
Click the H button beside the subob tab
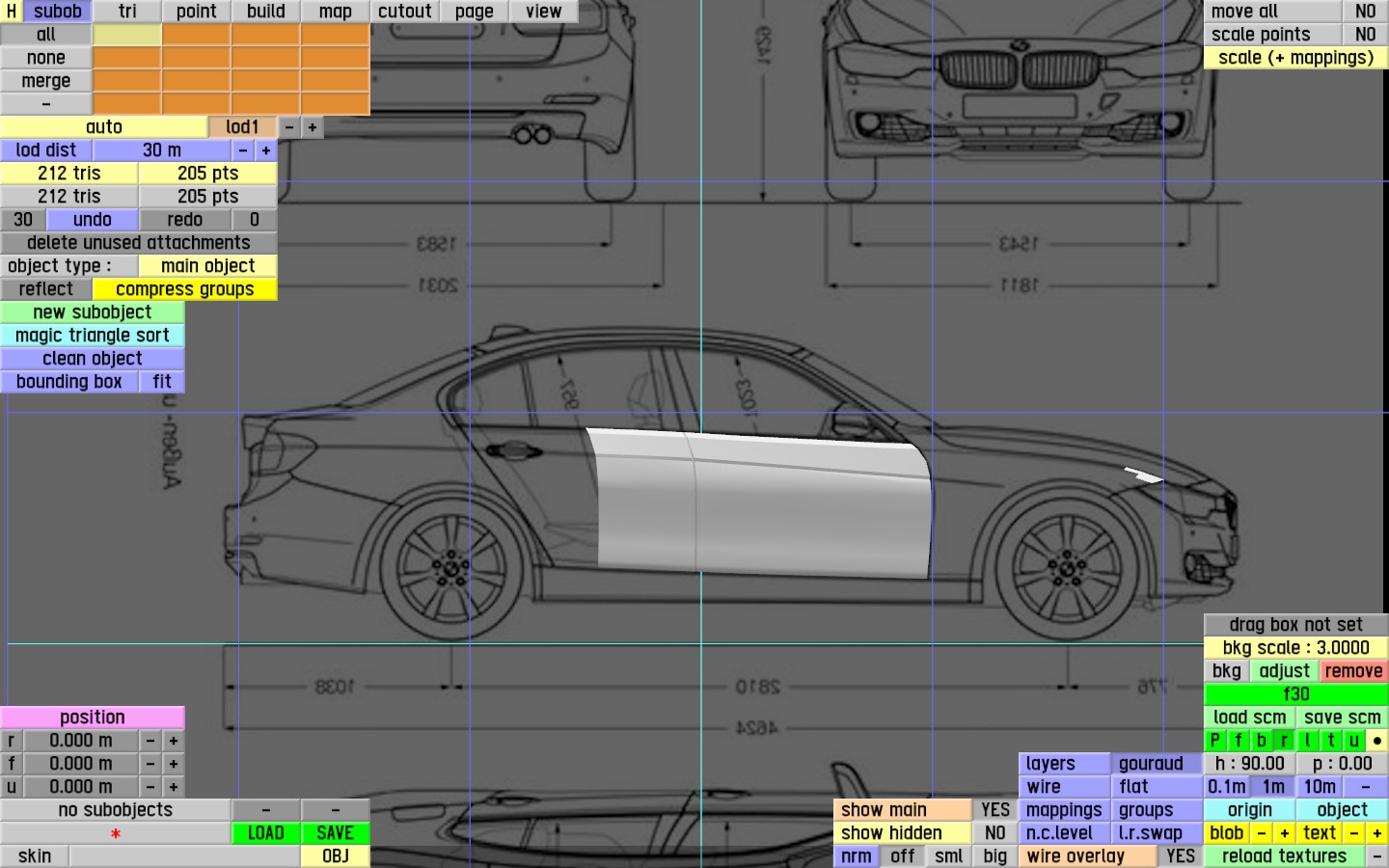click(x=12, y=12)
